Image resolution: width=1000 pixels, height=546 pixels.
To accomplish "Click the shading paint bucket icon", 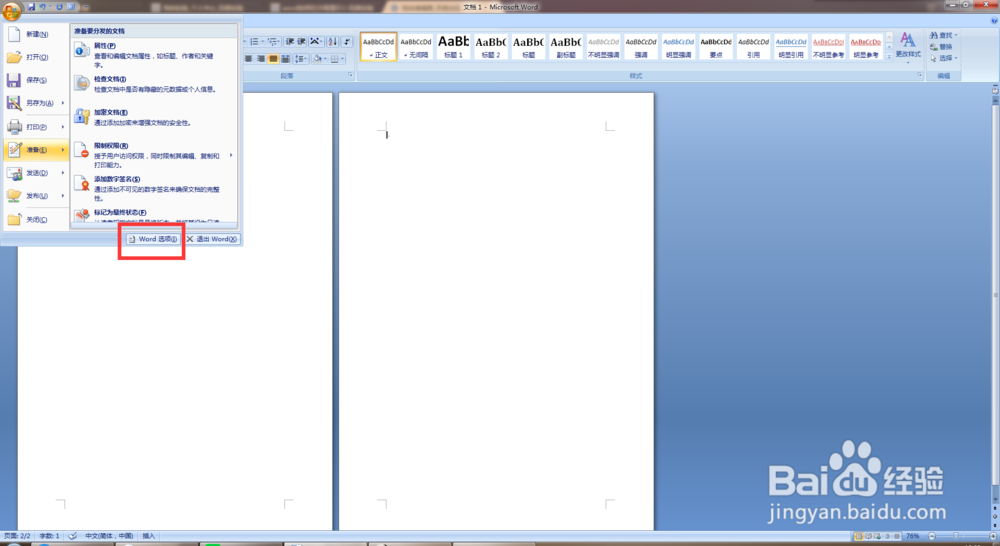I will (319, 59).
